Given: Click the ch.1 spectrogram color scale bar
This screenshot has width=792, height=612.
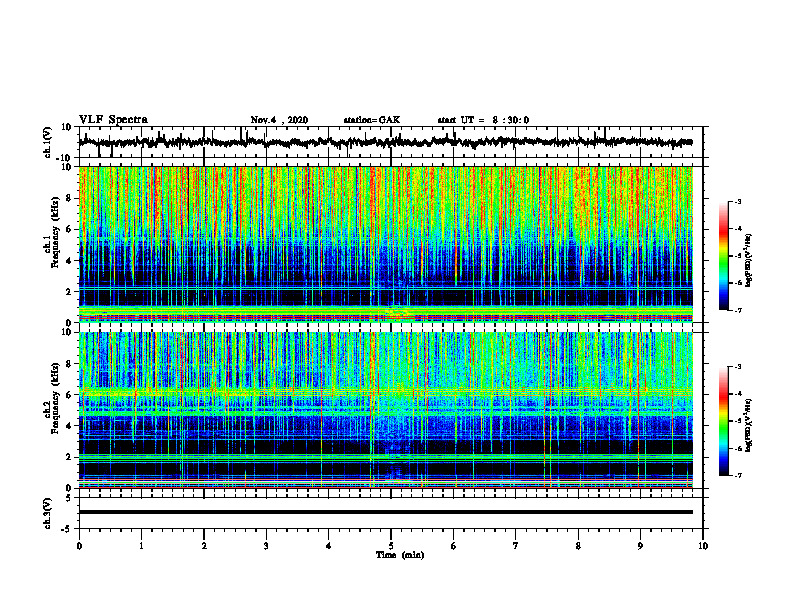Looking at the screenshot, I should pos(723,256).
